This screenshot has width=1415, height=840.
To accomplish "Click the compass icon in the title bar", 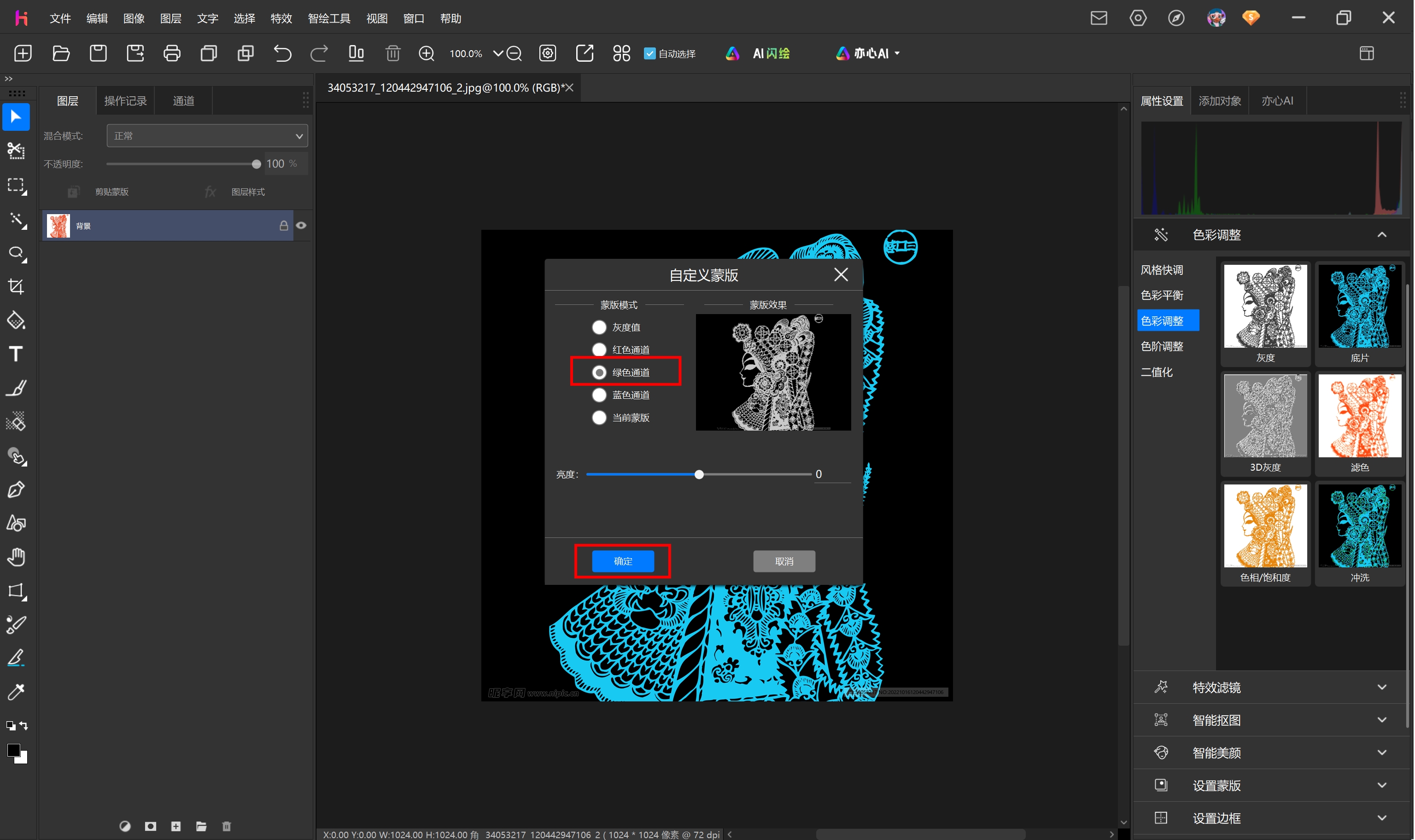I will coord(1176,18).
